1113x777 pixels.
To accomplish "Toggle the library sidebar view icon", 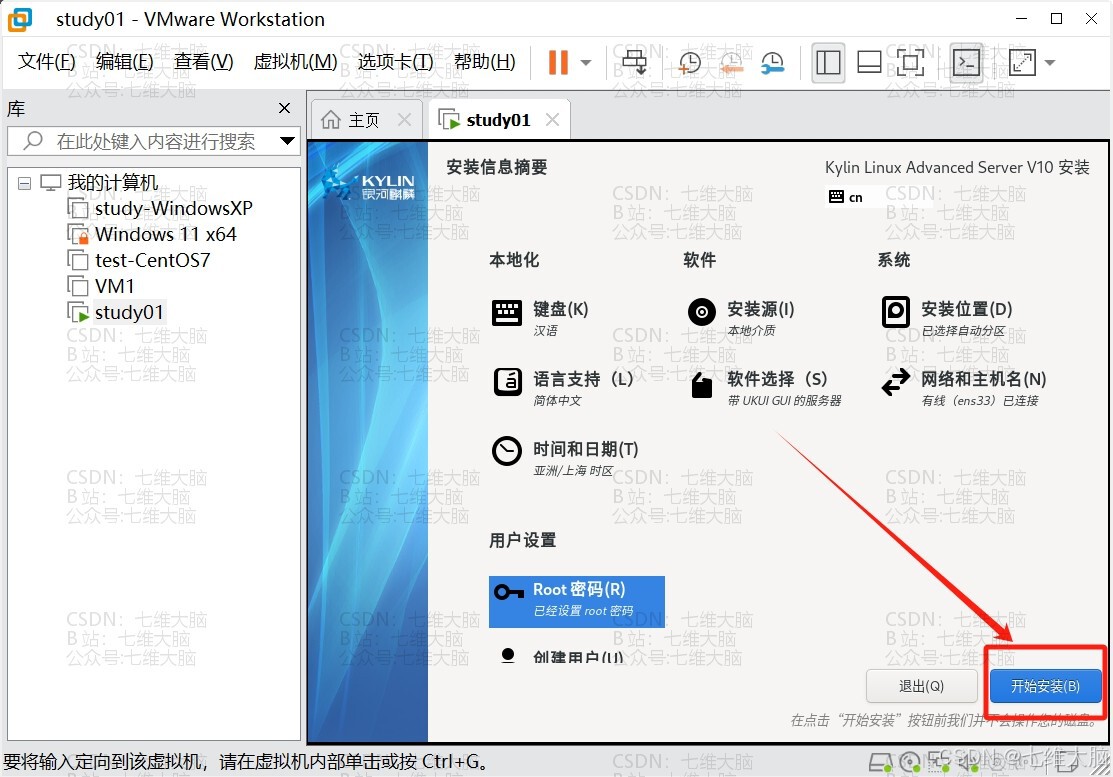I will [x=828, y=62].
